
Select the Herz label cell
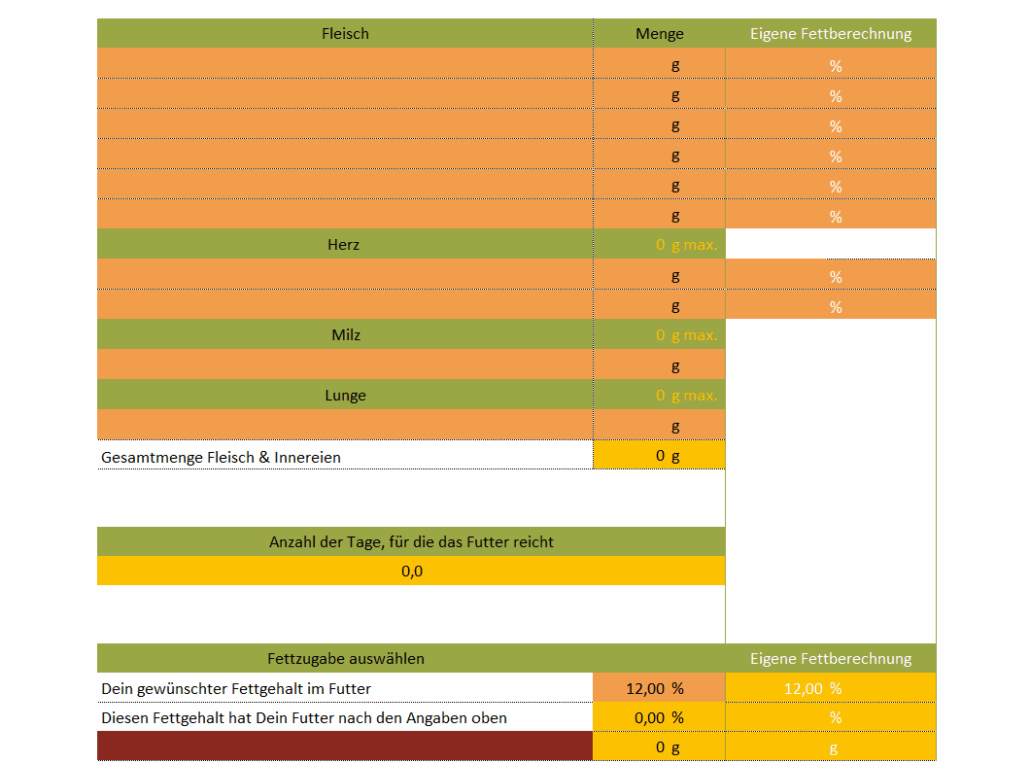point(345,244)
